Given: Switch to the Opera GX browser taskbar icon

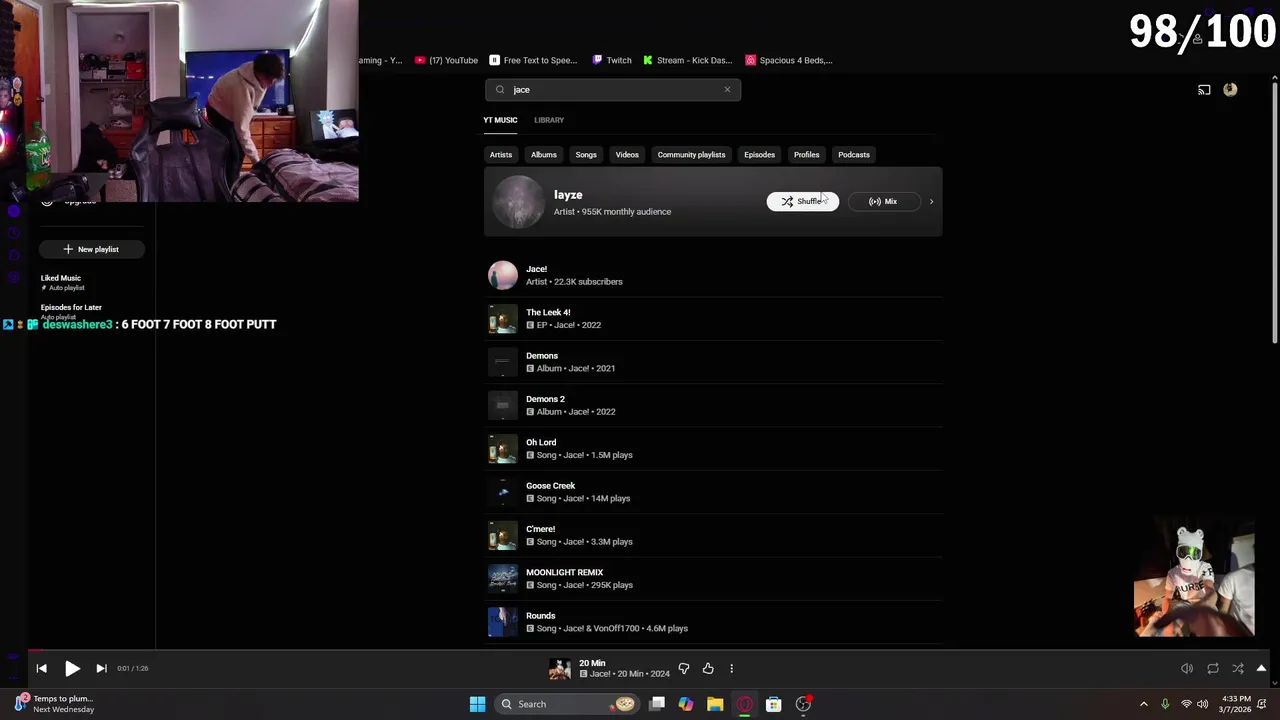Looking at the screenshot, I should tap(744, 704).
